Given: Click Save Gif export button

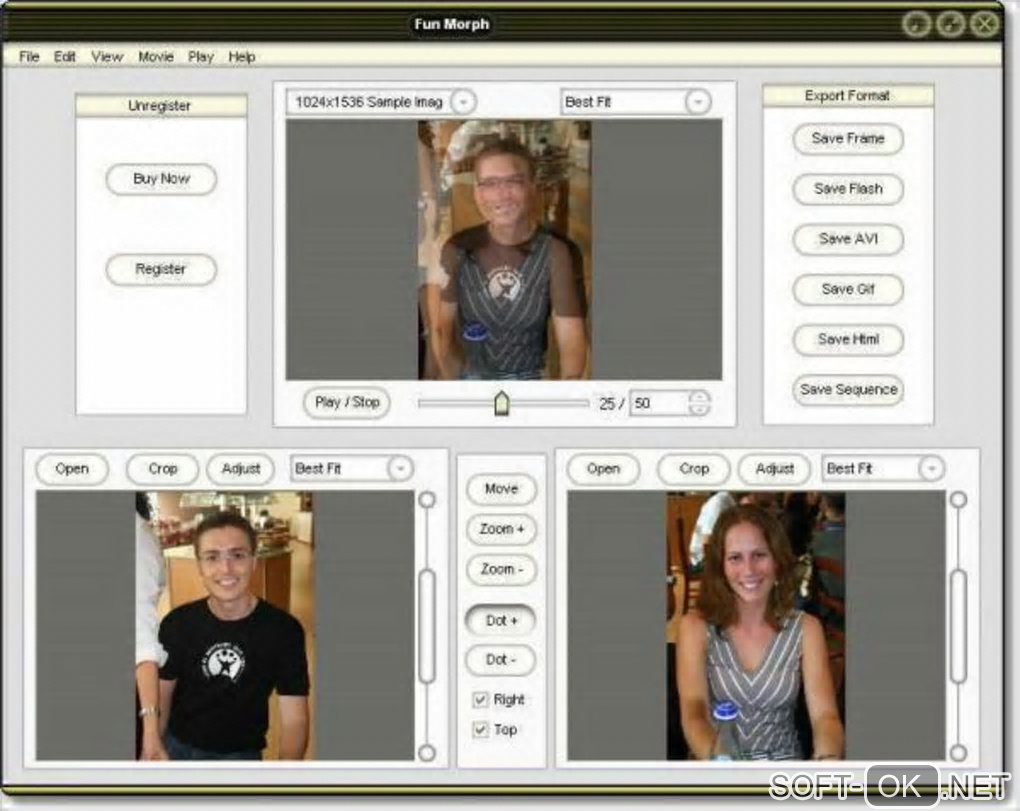Looking at the screenshot, I should point(848,289).
